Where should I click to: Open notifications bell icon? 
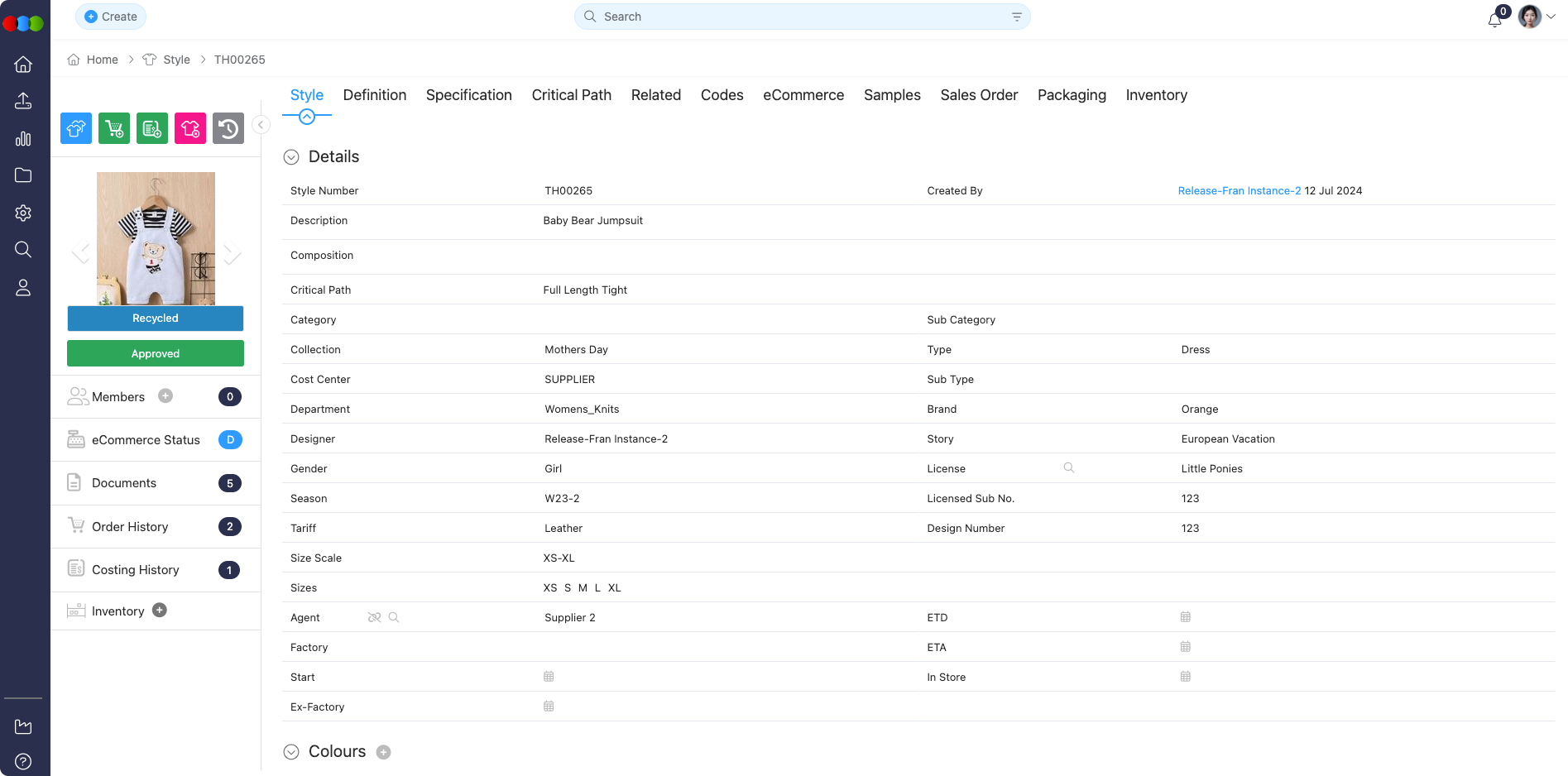(x=1494, y=19)
